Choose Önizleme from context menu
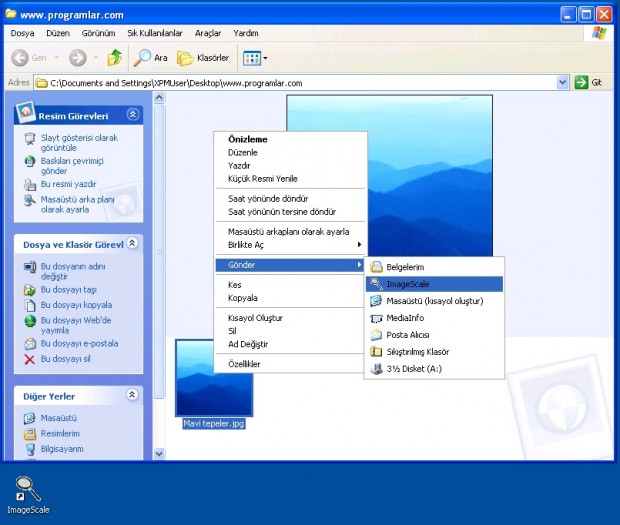This screenshot has height=525, width=620. [291, 139]
